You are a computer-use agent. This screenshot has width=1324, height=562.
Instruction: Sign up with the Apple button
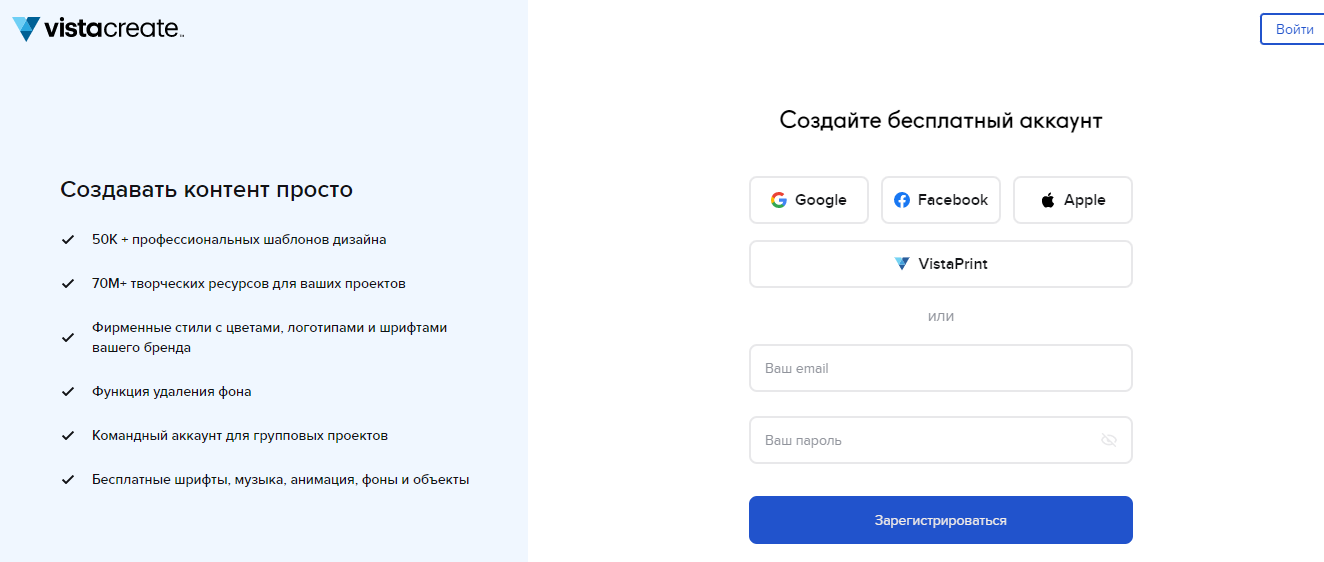coord(1073,200)
